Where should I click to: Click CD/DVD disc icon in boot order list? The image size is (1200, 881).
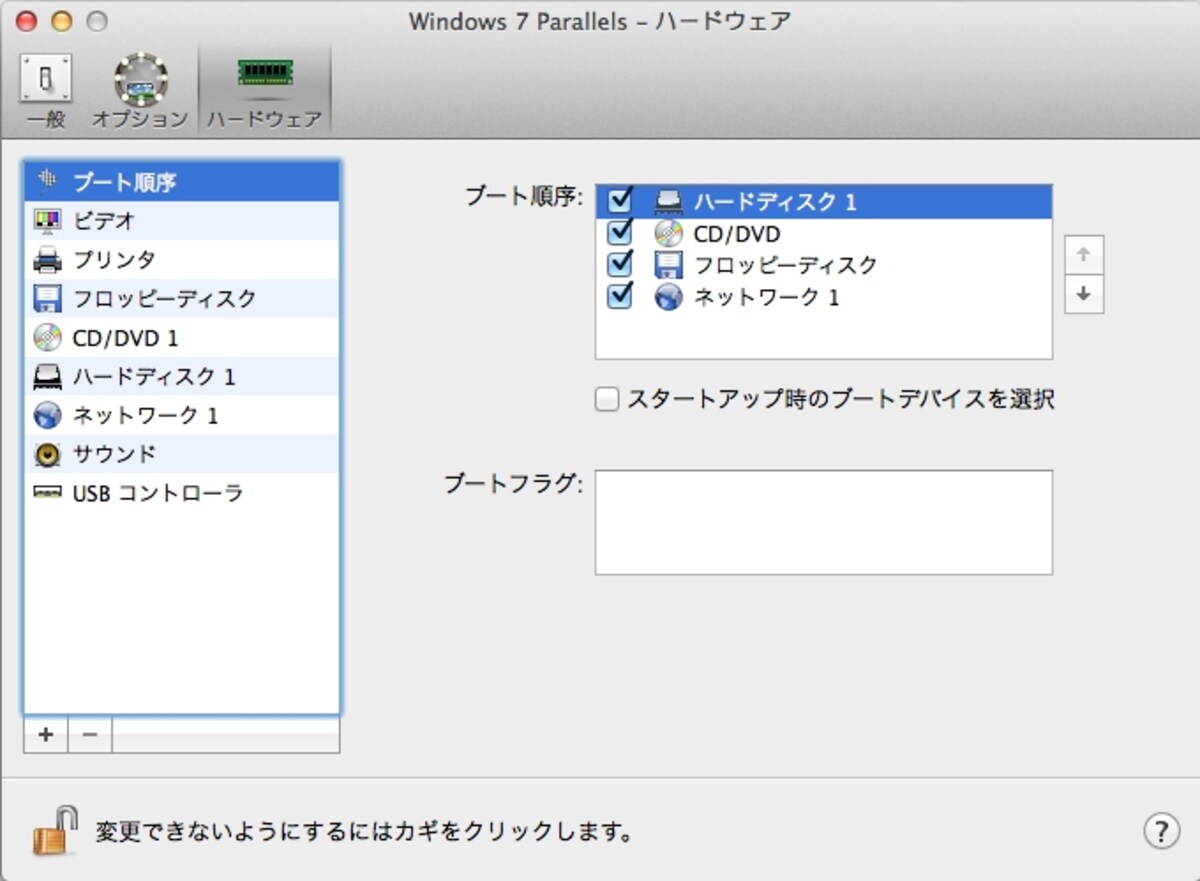668,233
